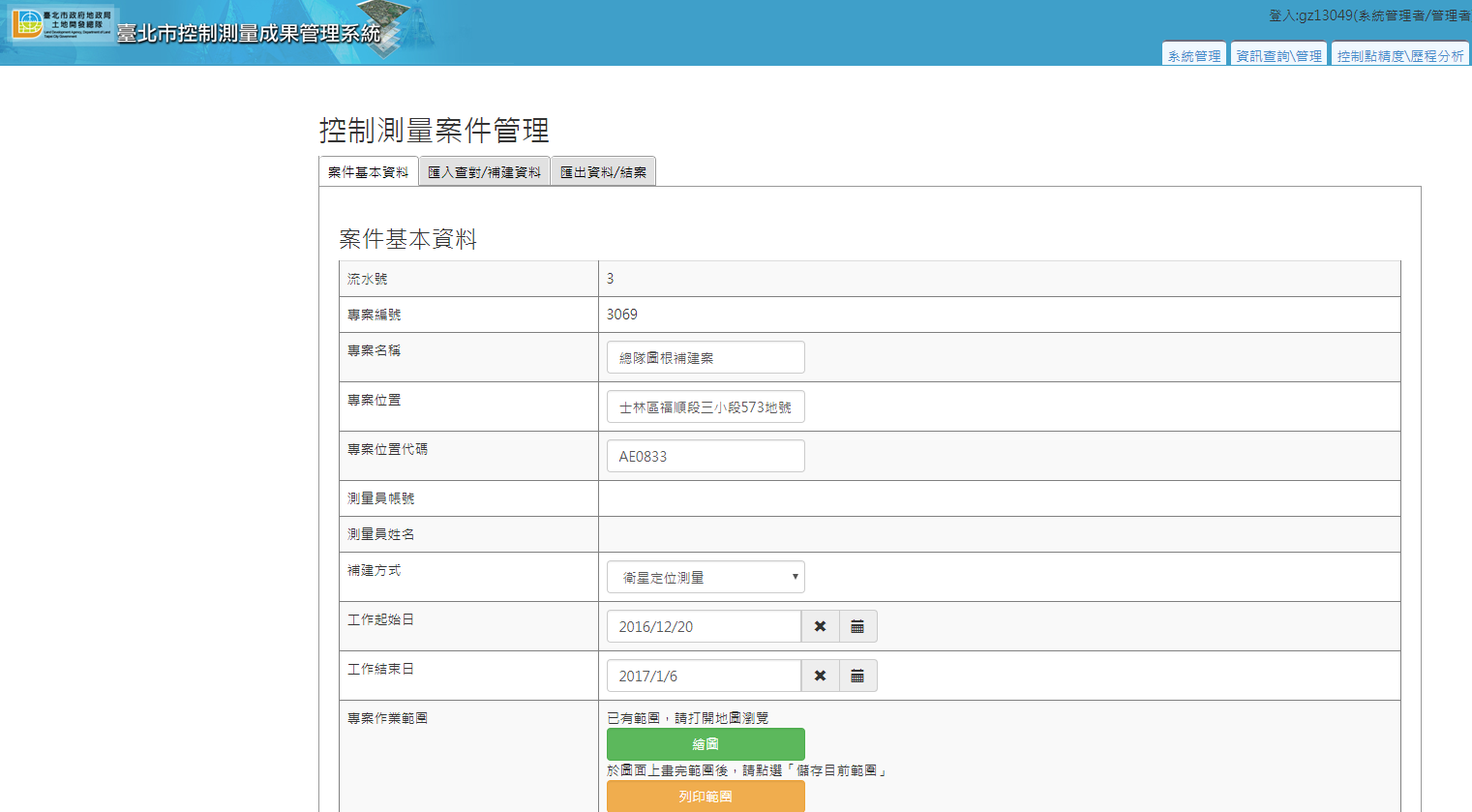Switch to the 匯入查對/補建資料 tab
This screenshot has width=1472, height=812.
(x=484, y=171)
